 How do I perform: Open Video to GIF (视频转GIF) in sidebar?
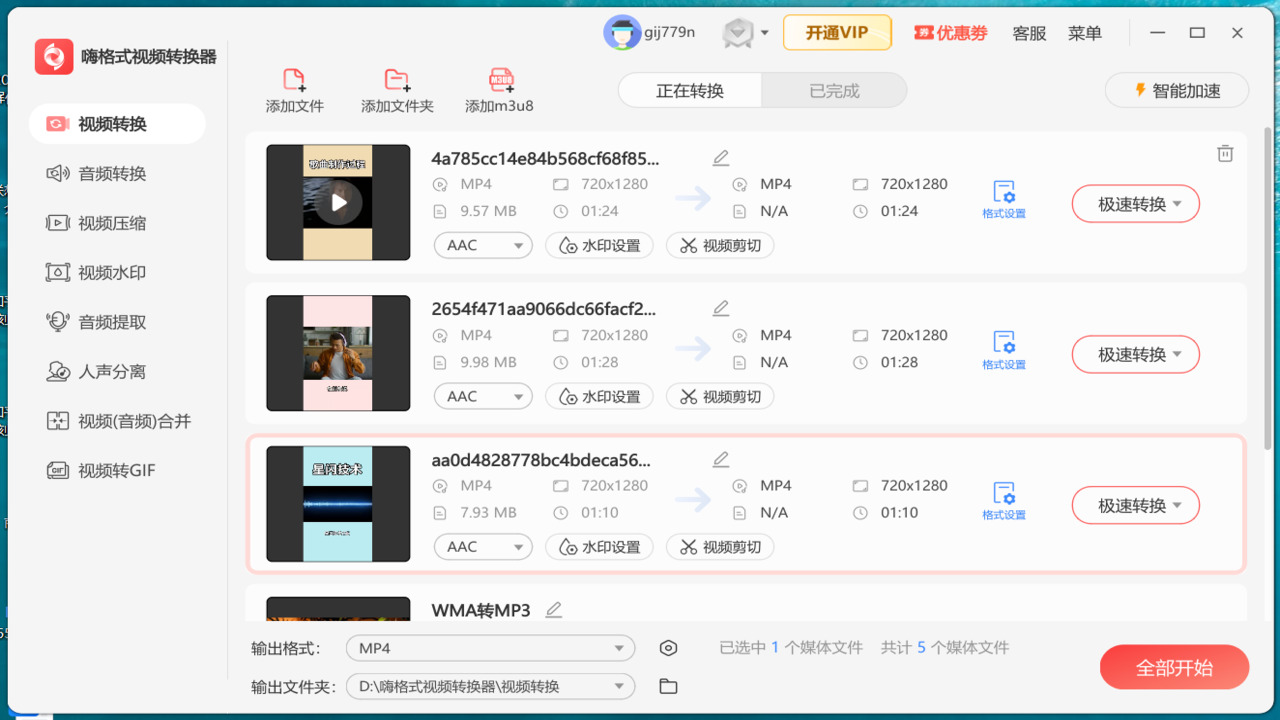click(x=116, y=470)
